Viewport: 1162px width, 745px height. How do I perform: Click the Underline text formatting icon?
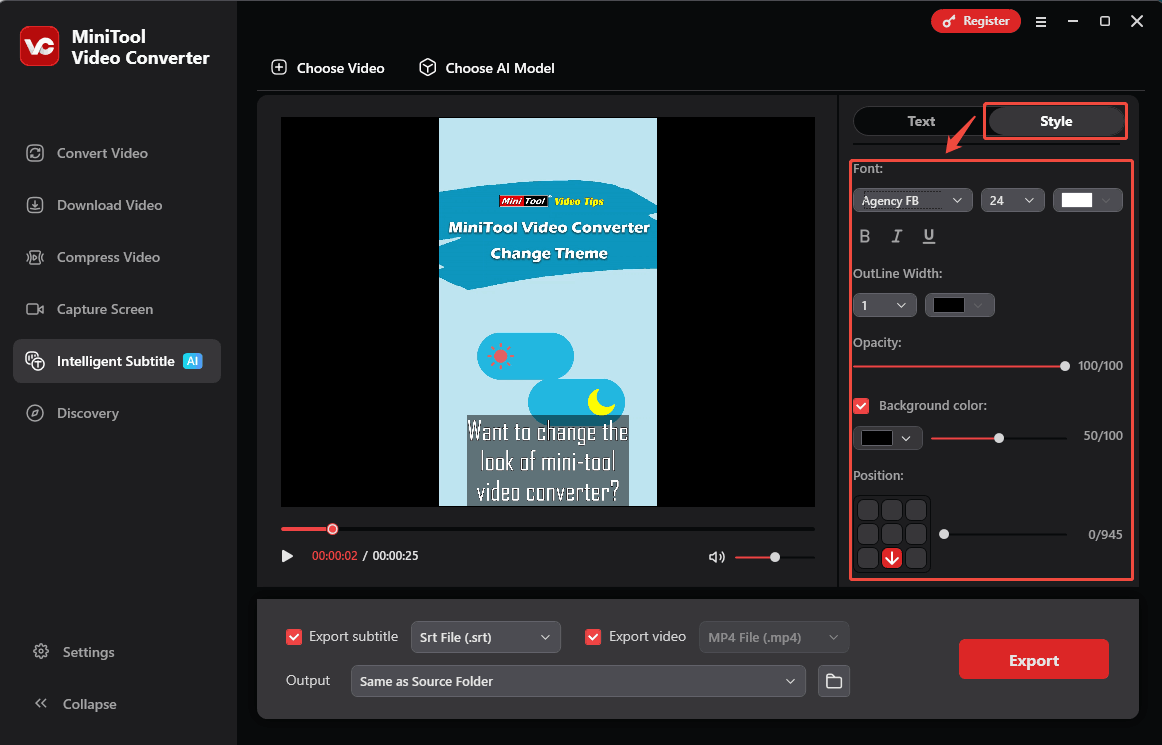(929, 237)
